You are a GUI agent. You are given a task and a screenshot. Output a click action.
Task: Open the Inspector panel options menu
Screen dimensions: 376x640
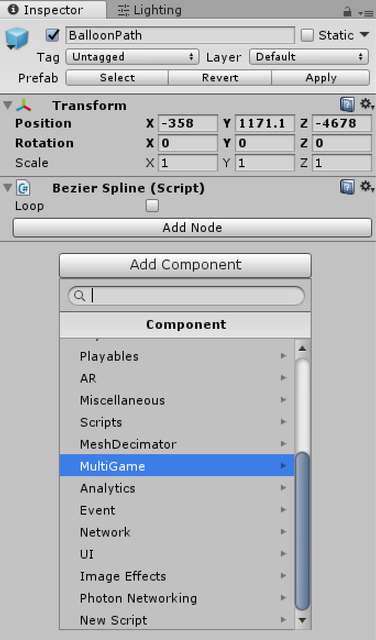(366, 12)
